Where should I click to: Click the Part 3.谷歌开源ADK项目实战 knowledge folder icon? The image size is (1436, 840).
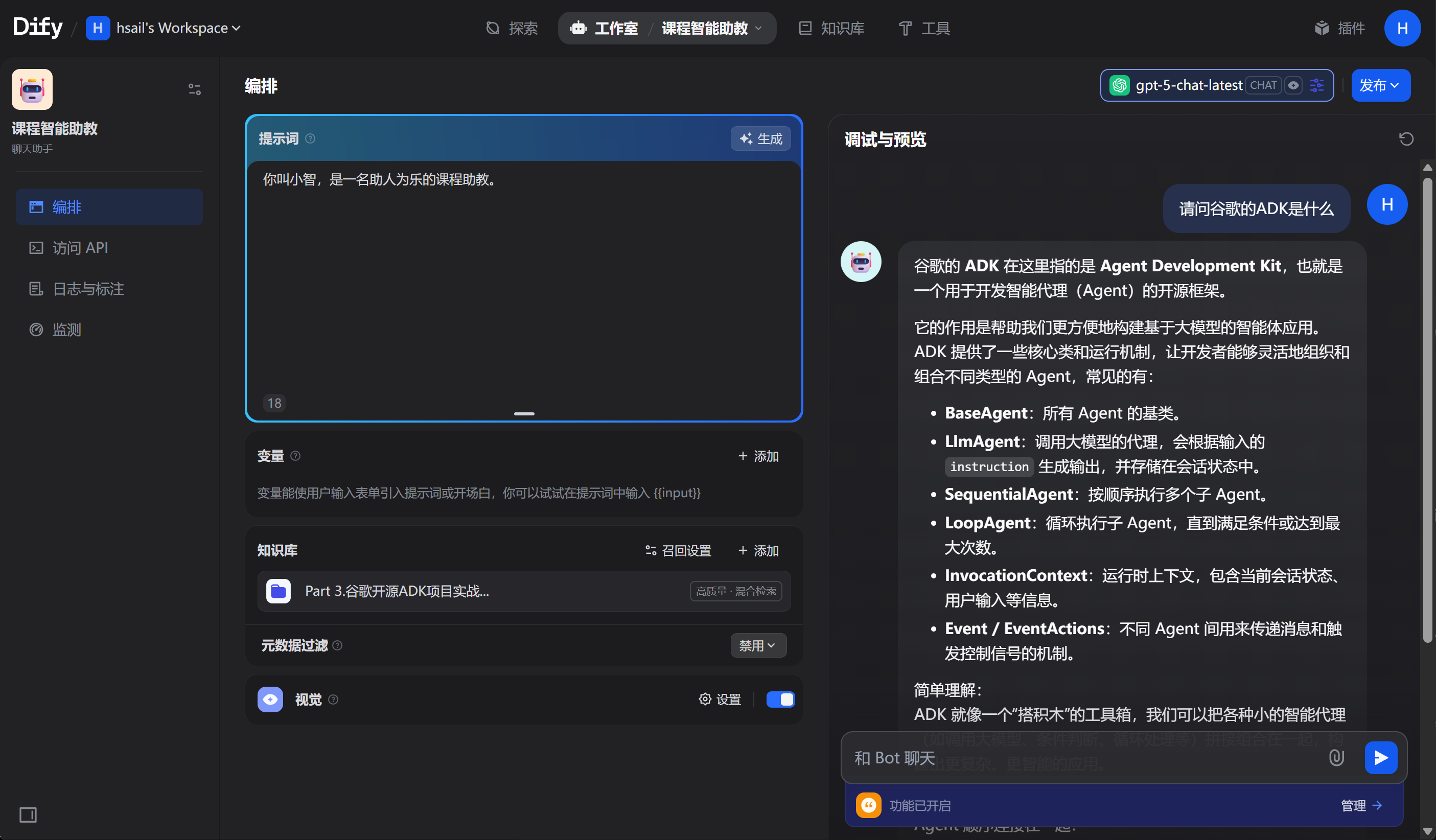(x=278, y=591)
